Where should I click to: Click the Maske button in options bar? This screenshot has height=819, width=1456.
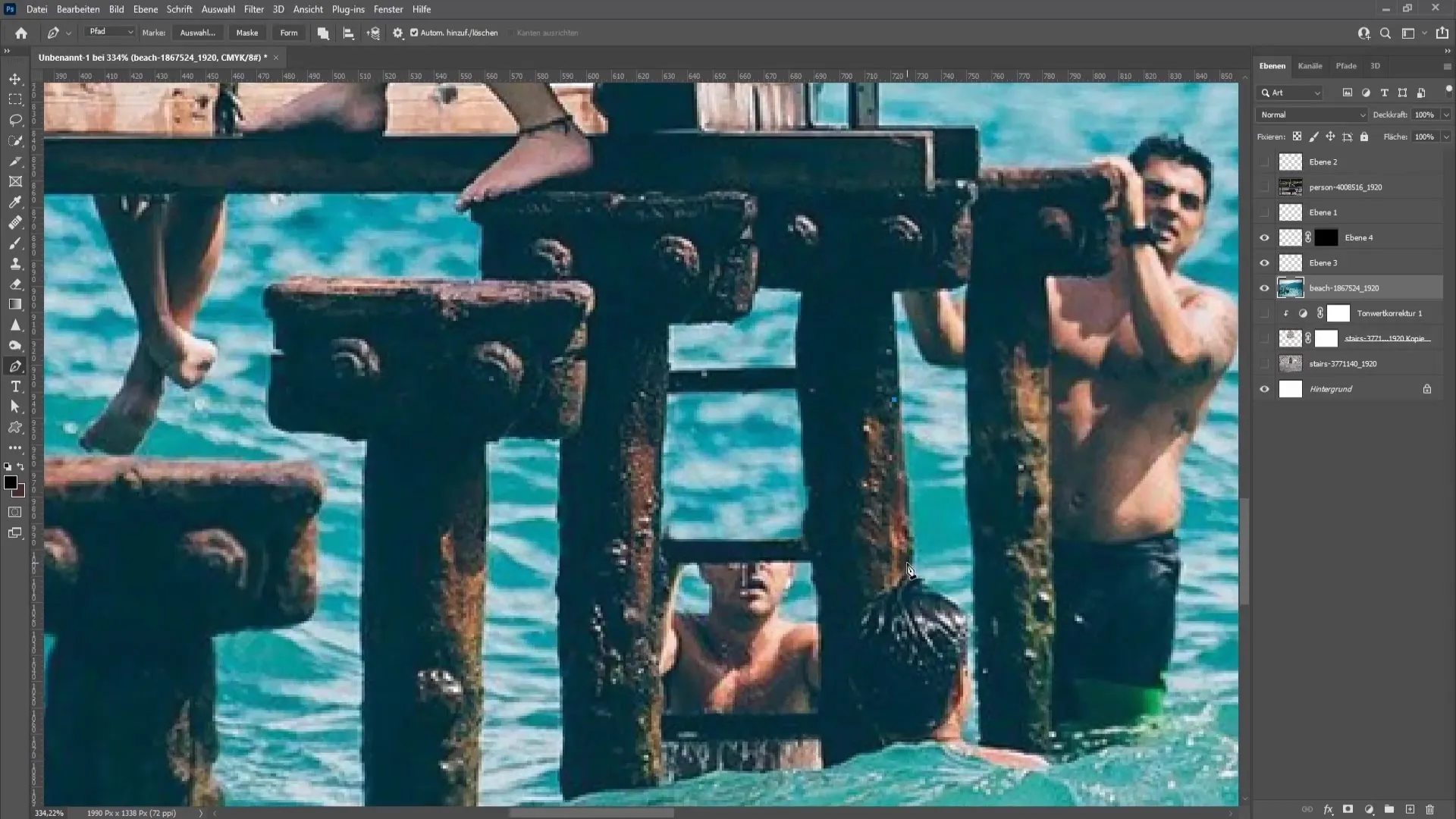247,33
